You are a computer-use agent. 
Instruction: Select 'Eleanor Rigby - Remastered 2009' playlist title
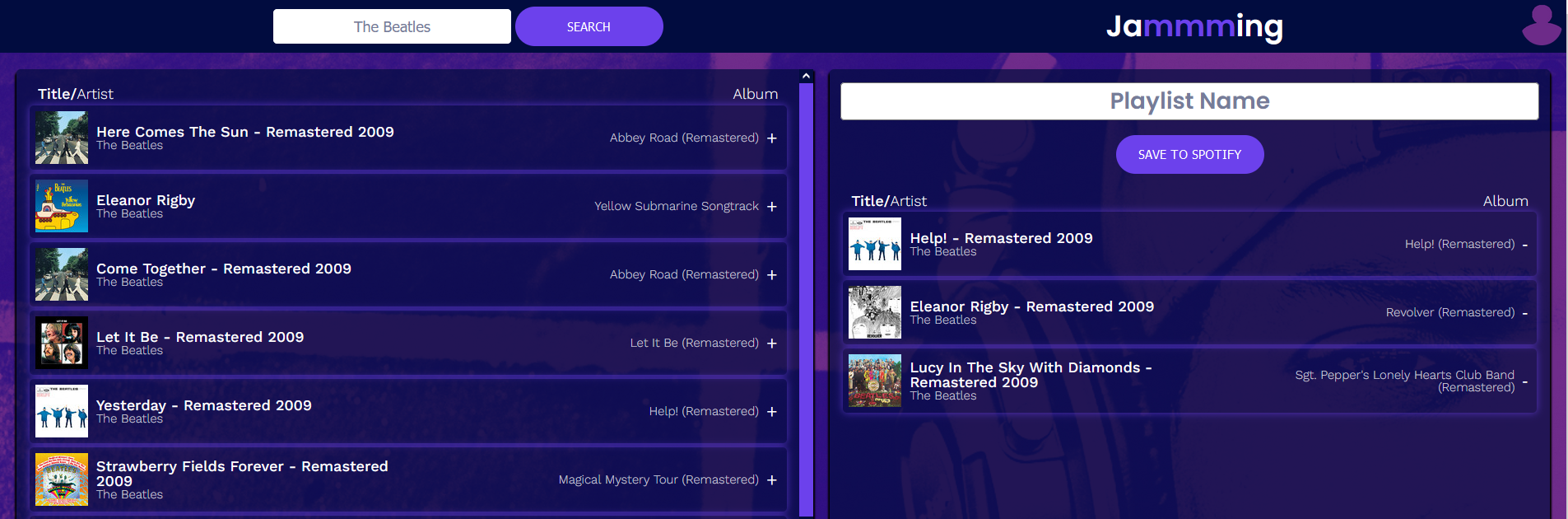(1032, 306)
